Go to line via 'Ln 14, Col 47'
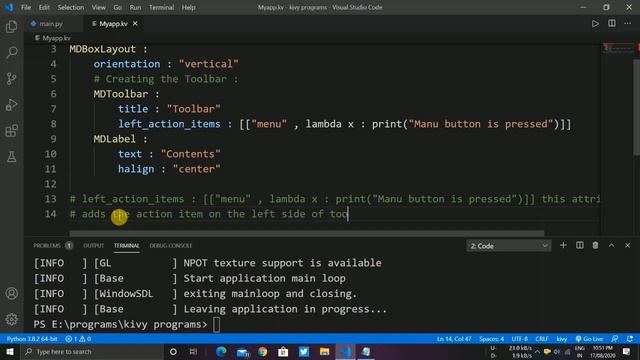 pos(454,339)
